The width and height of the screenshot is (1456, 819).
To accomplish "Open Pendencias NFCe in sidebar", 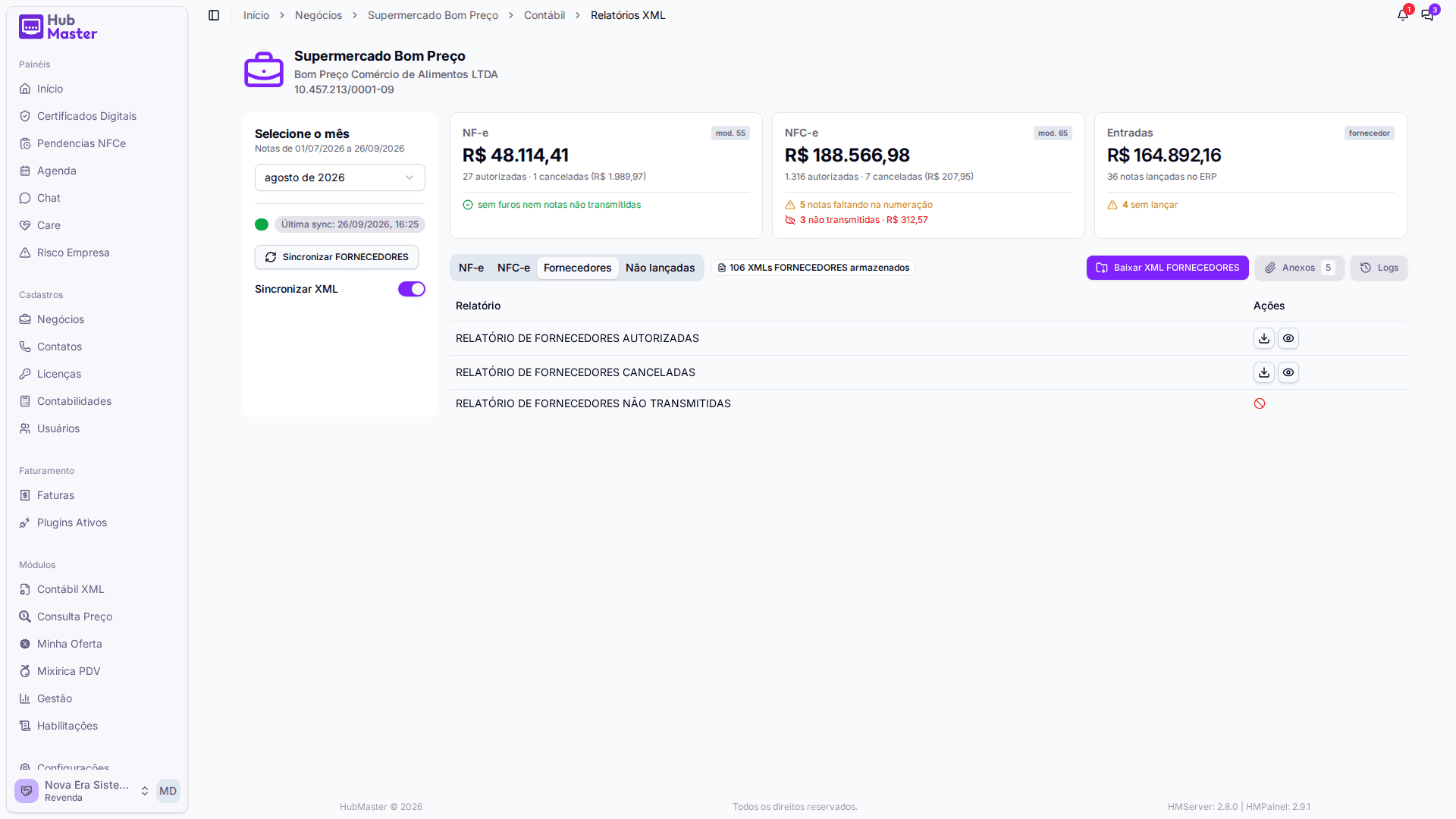I will tap(97, 143).
